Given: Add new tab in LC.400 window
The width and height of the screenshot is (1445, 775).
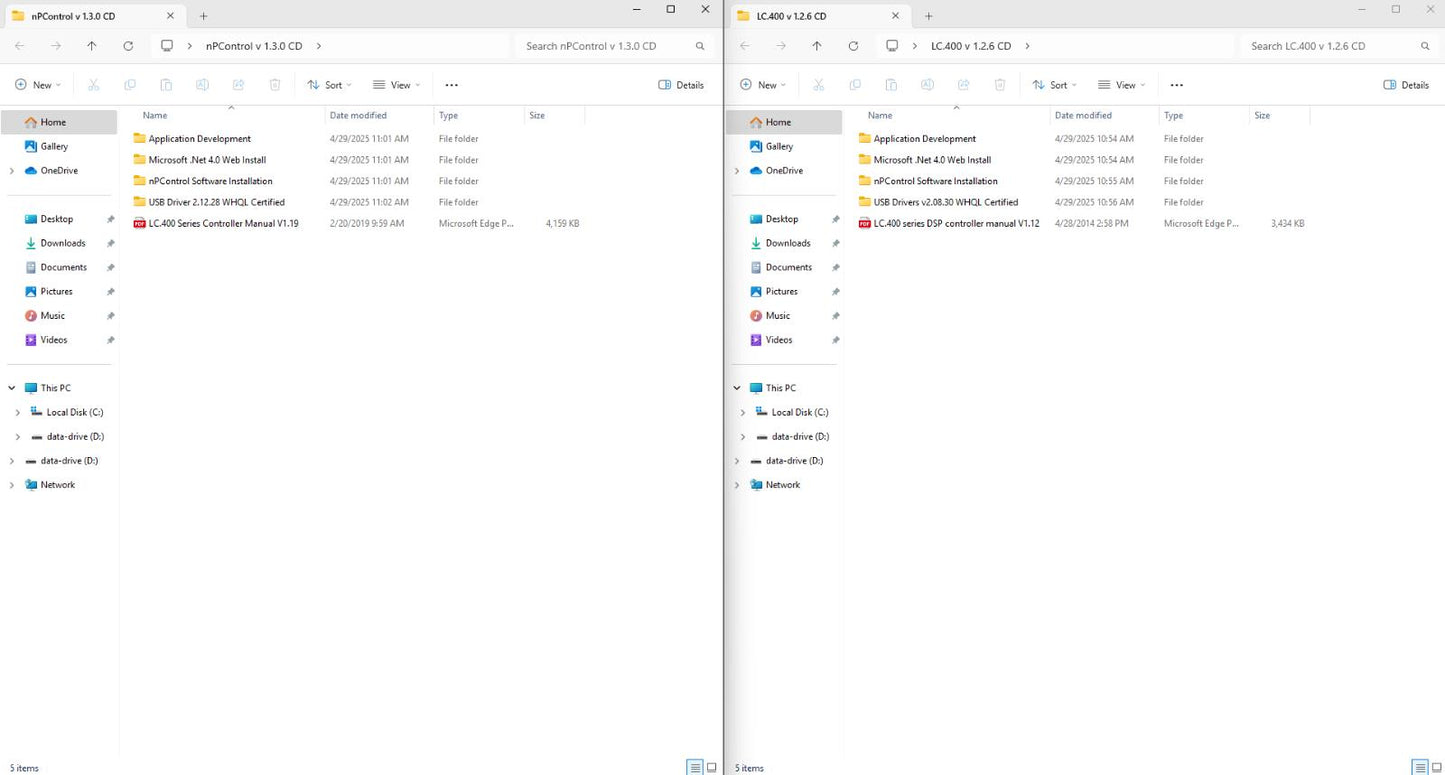Looking at the screenshot, I should tap(928, 16).
